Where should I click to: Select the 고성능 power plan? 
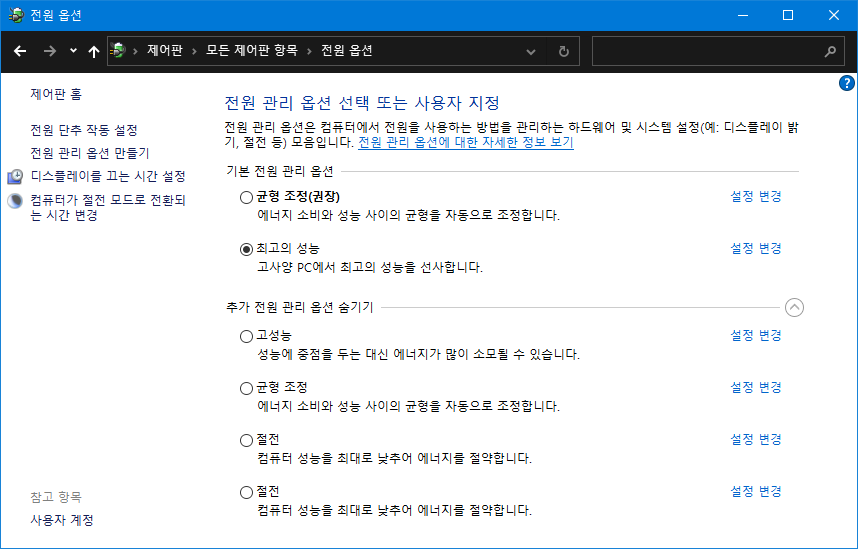pos(247,336)
